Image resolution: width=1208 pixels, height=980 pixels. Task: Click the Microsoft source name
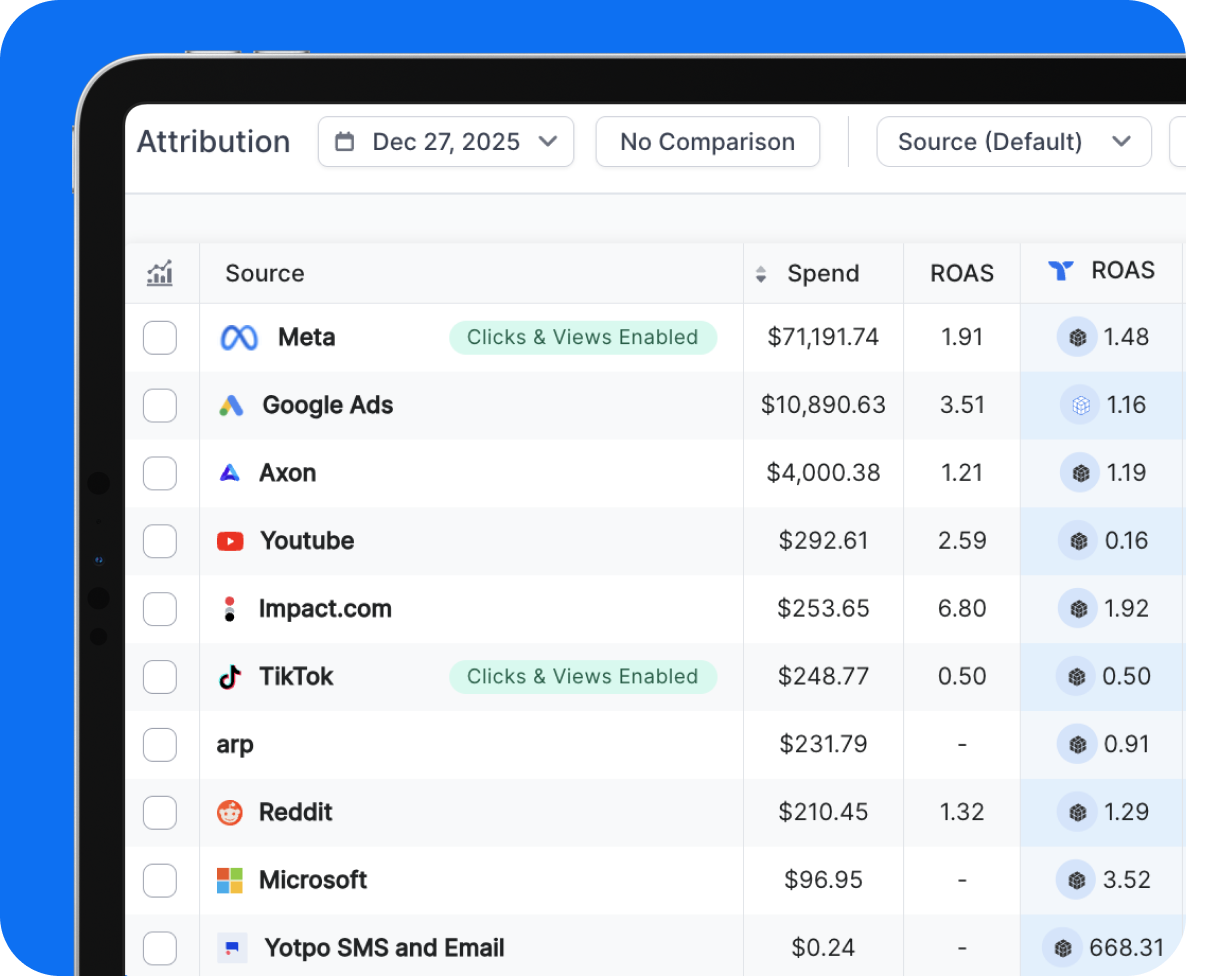313,880
